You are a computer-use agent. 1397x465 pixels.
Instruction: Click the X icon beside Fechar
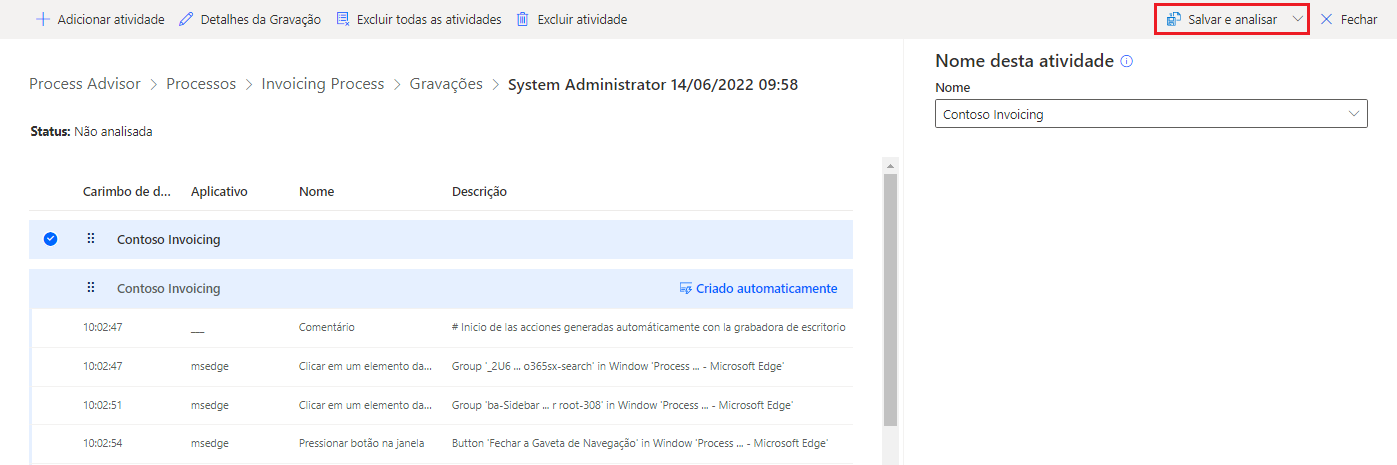pyautogui.click(x=1327, y=19)
